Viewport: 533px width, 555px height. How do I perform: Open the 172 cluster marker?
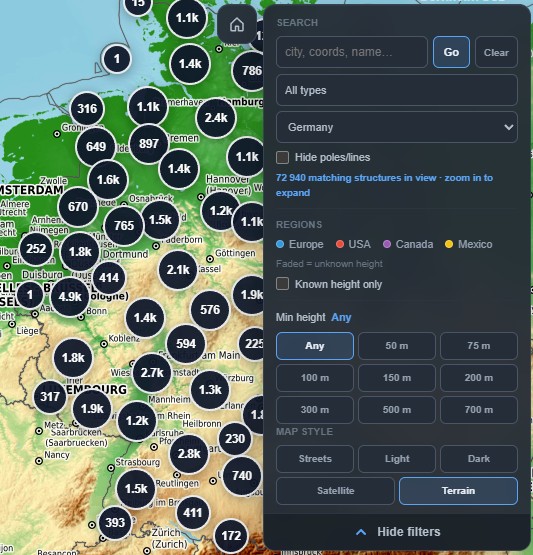tap(231, 536)
